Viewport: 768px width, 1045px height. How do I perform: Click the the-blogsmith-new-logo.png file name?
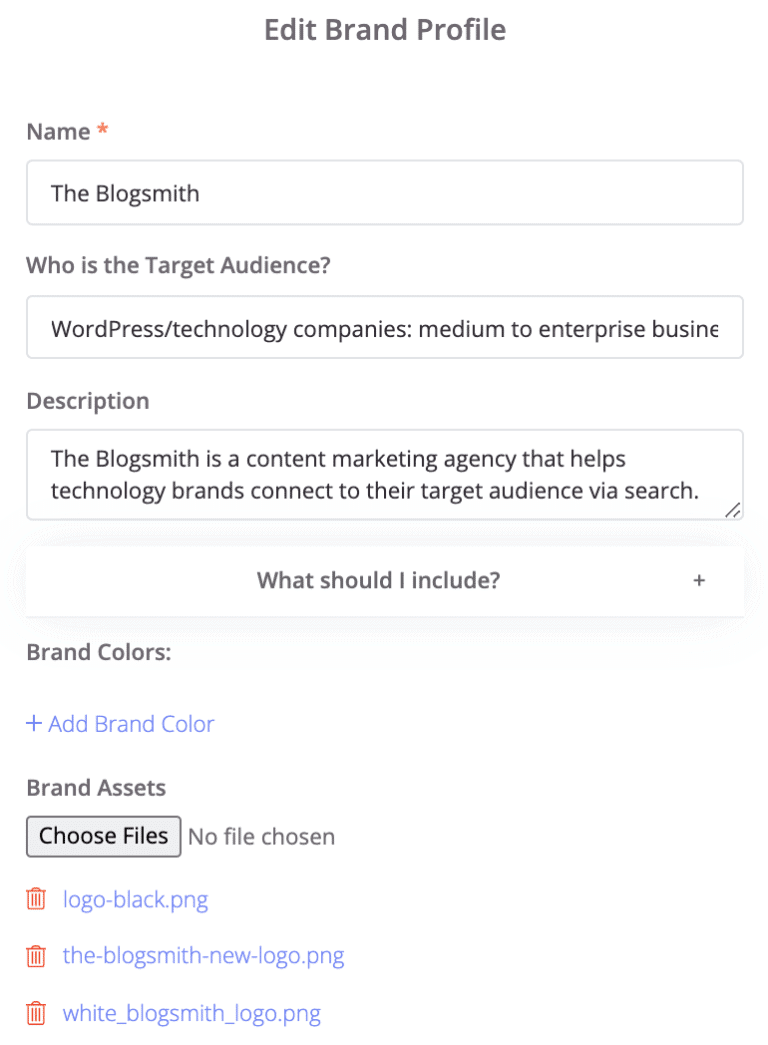203,956
